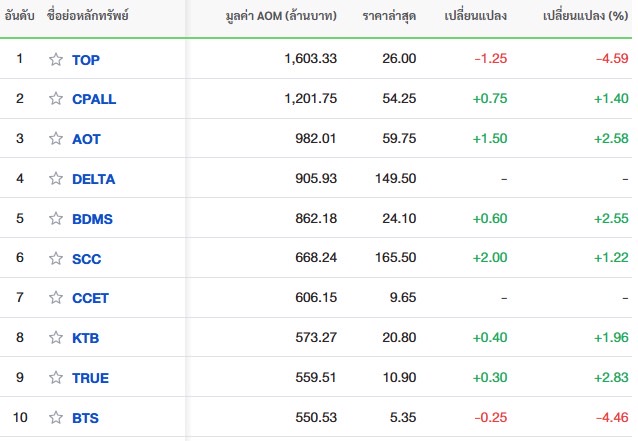Toggle the favorite star for AOT
This screenshot has height=441, width=638.
56,138
